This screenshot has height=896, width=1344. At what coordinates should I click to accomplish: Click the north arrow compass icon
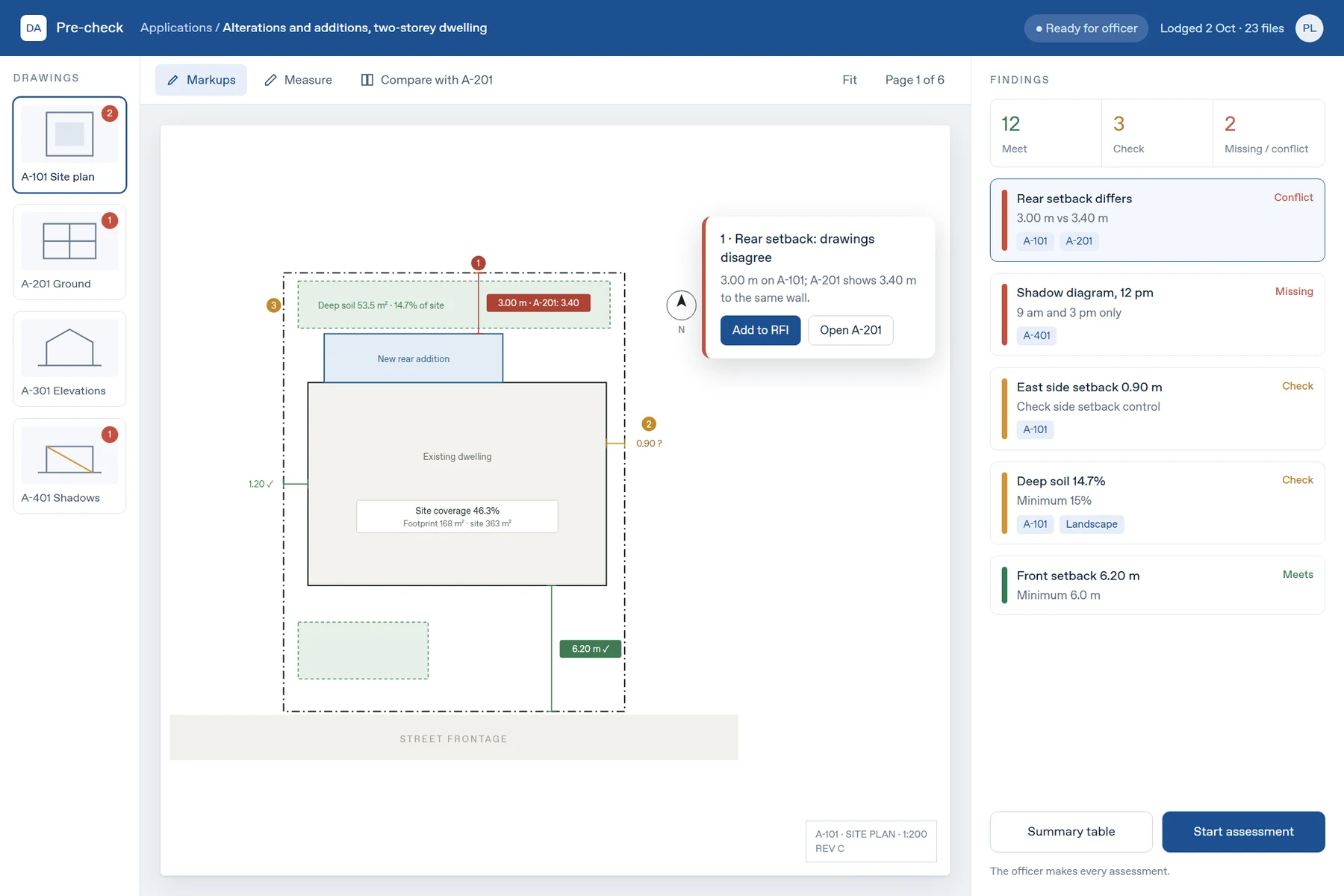pyautogui.click(x=681, y=305)
